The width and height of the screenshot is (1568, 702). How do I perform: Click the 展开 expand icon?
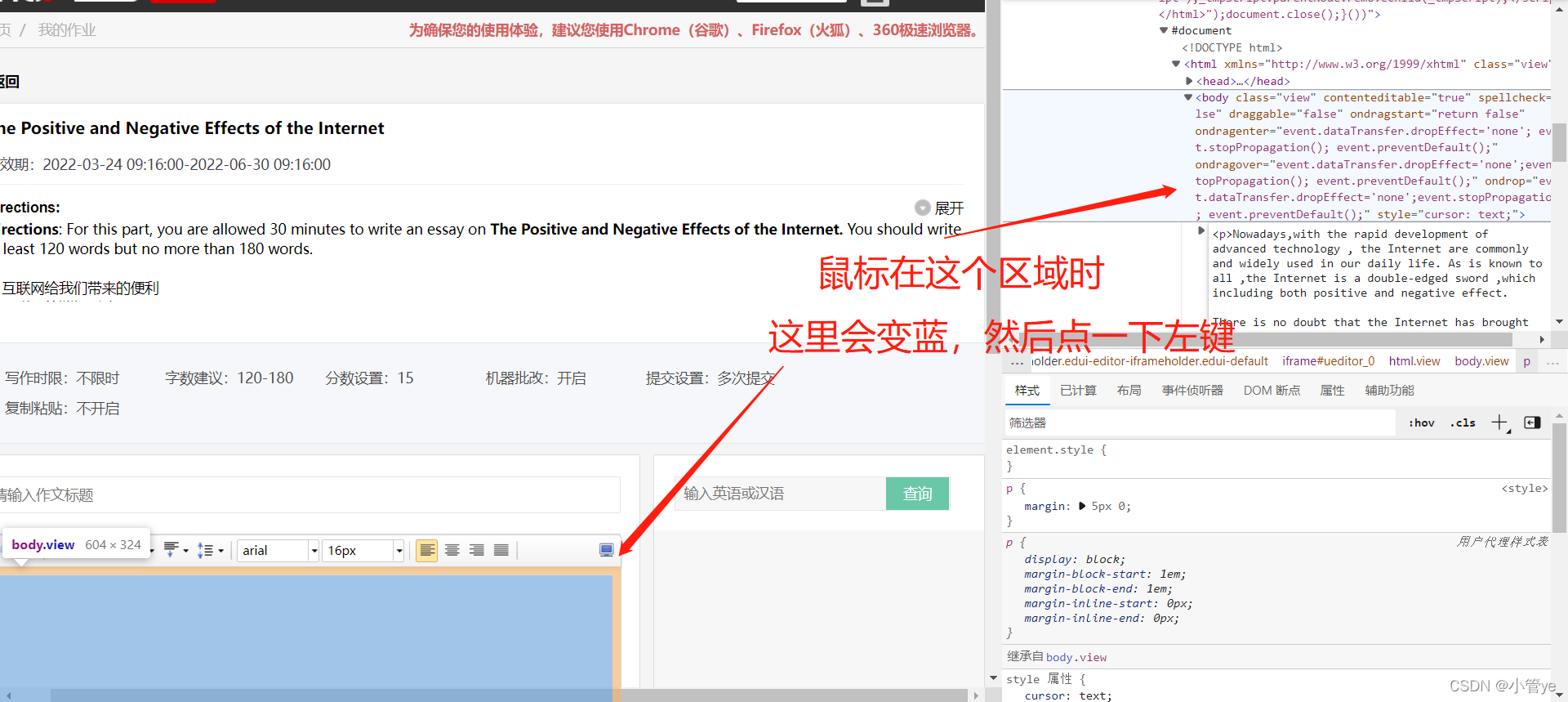coord(923,208)
